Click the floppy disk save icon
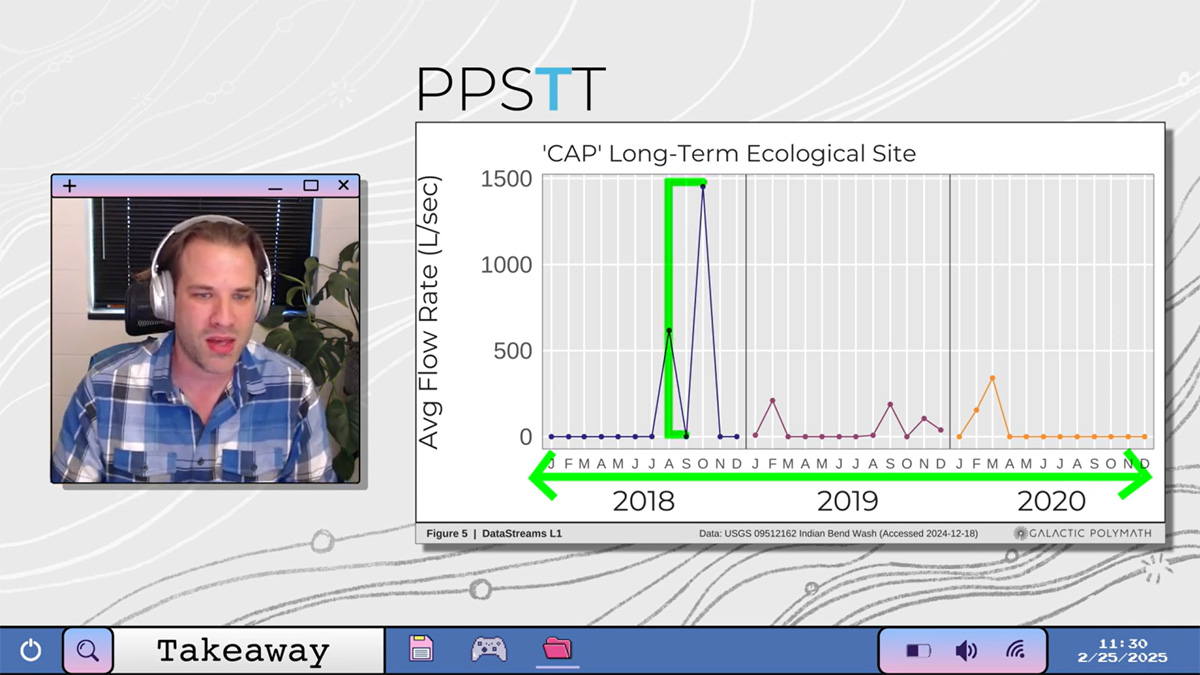The width and height of the screenshot is (1200, 675). [x=421, y=649]
